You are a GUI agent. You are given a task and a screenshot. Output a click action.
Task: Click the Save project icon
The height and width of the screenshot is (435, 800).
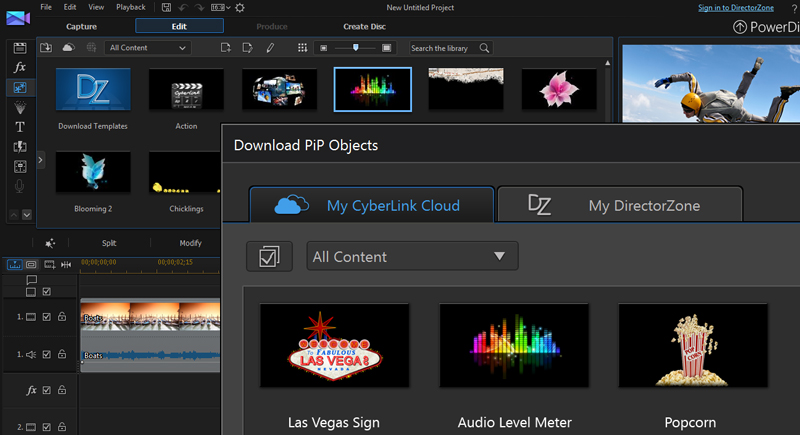point(166,7)
